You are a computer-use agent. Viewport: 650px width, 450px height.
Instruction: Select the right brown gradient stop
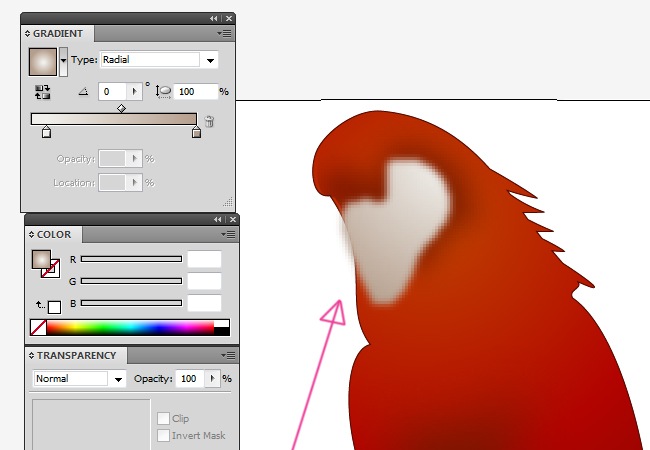[196, 132]
